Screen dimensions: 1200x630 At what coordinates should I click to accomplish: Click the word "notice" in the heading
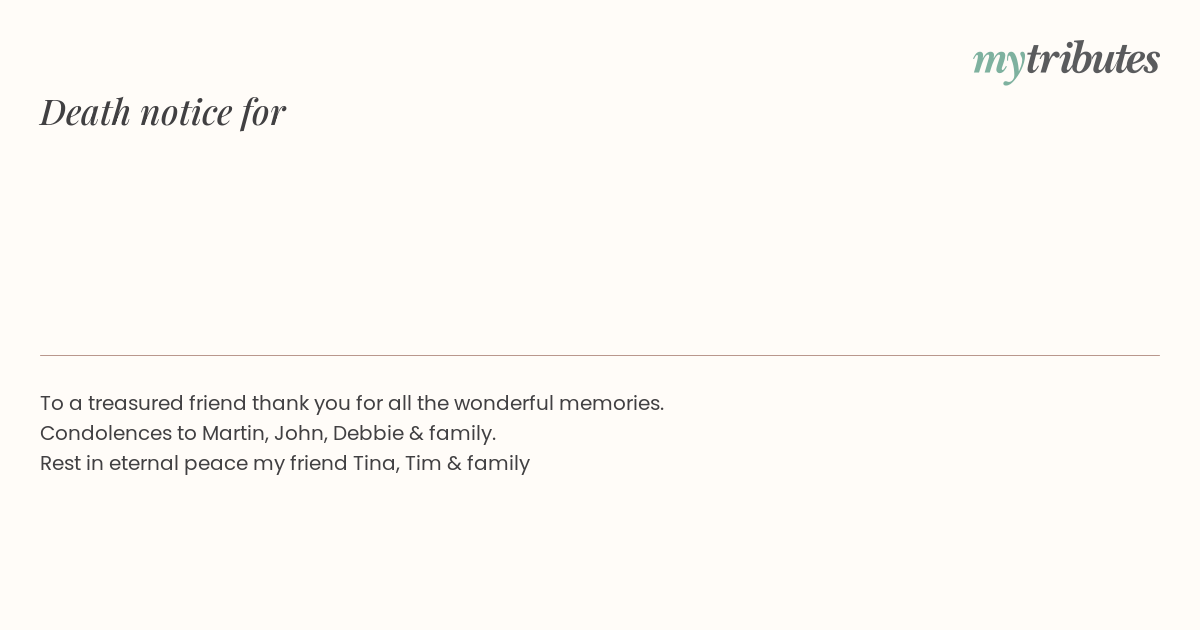pos(187,113)
